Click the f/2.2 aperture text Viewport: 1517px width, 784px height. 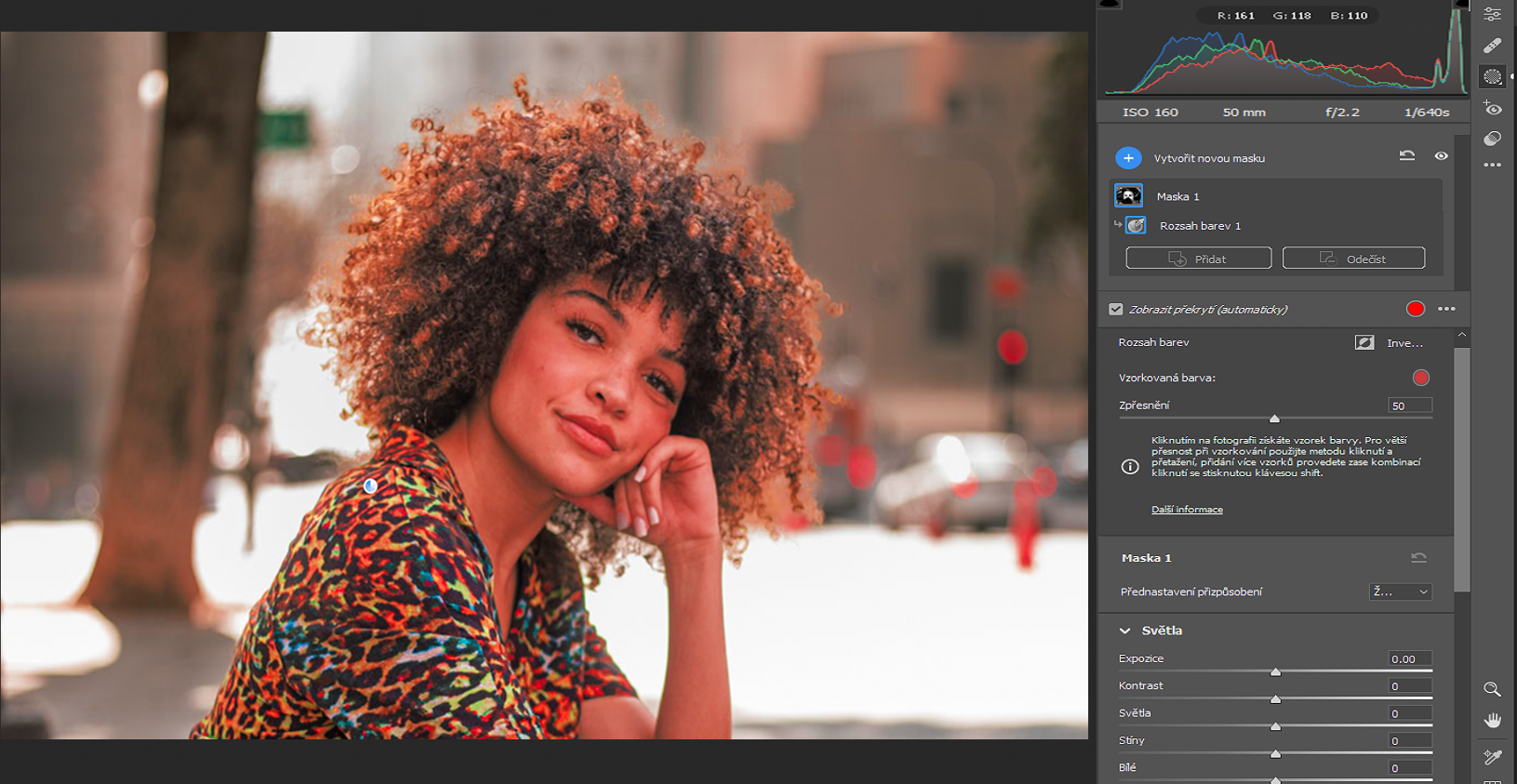click(1342, 113)
